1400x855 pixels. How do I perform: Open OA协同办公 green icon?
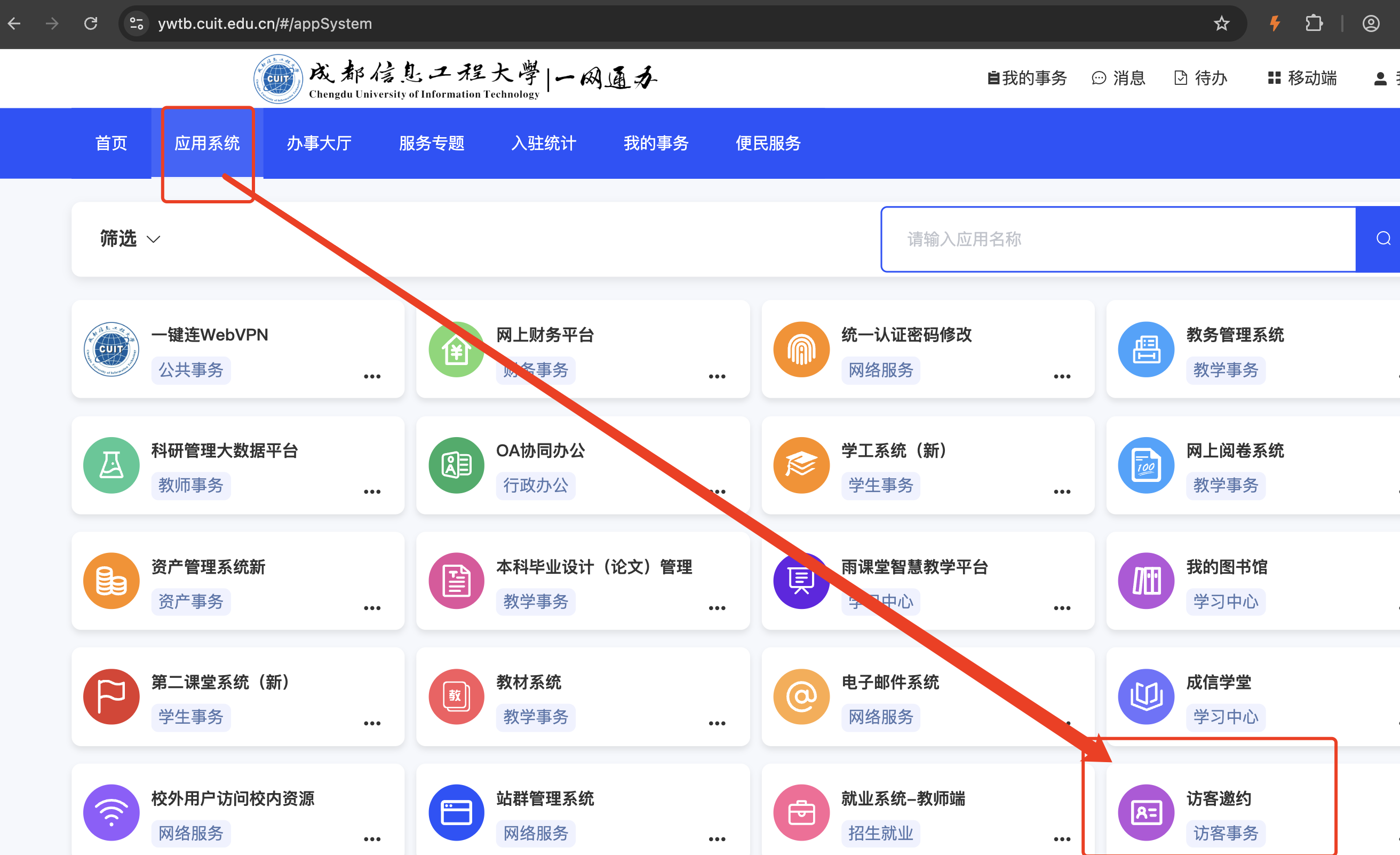coord(456,465)
